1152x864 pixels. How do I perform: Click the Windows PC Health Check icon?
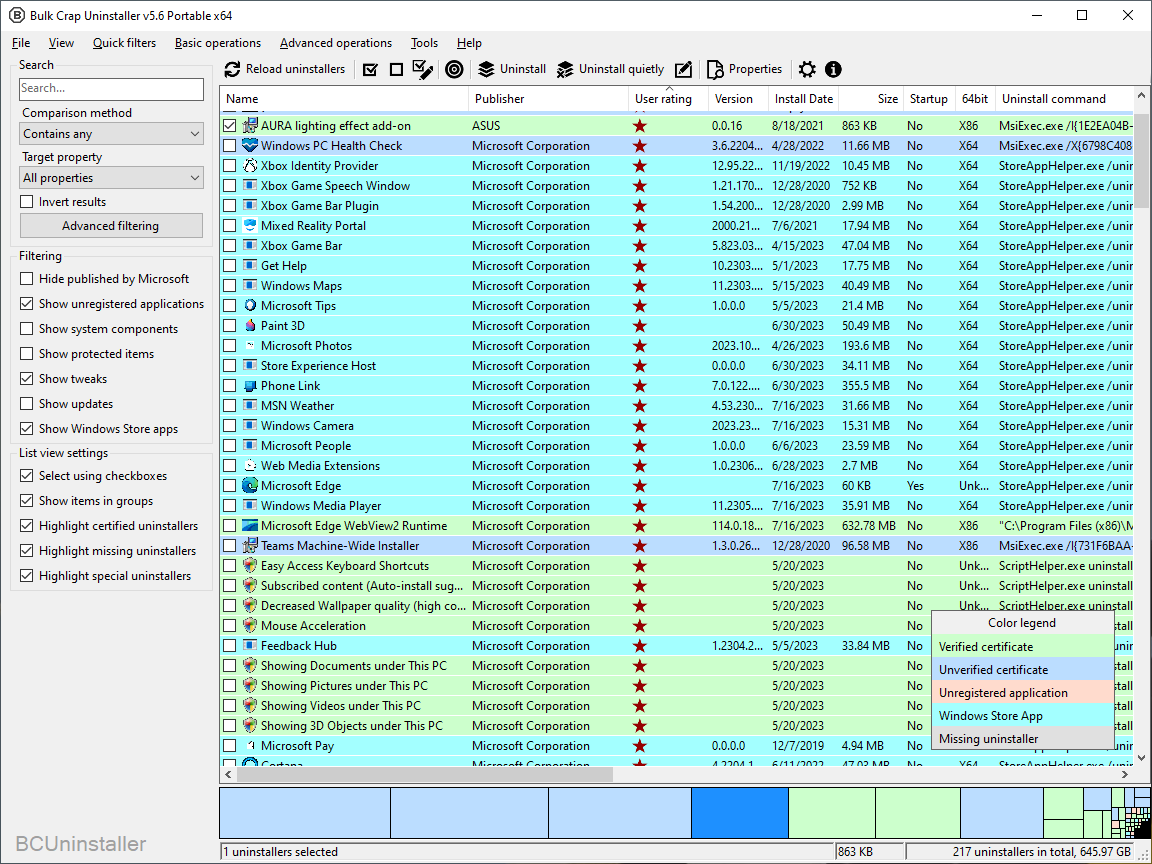click(250, 145)
